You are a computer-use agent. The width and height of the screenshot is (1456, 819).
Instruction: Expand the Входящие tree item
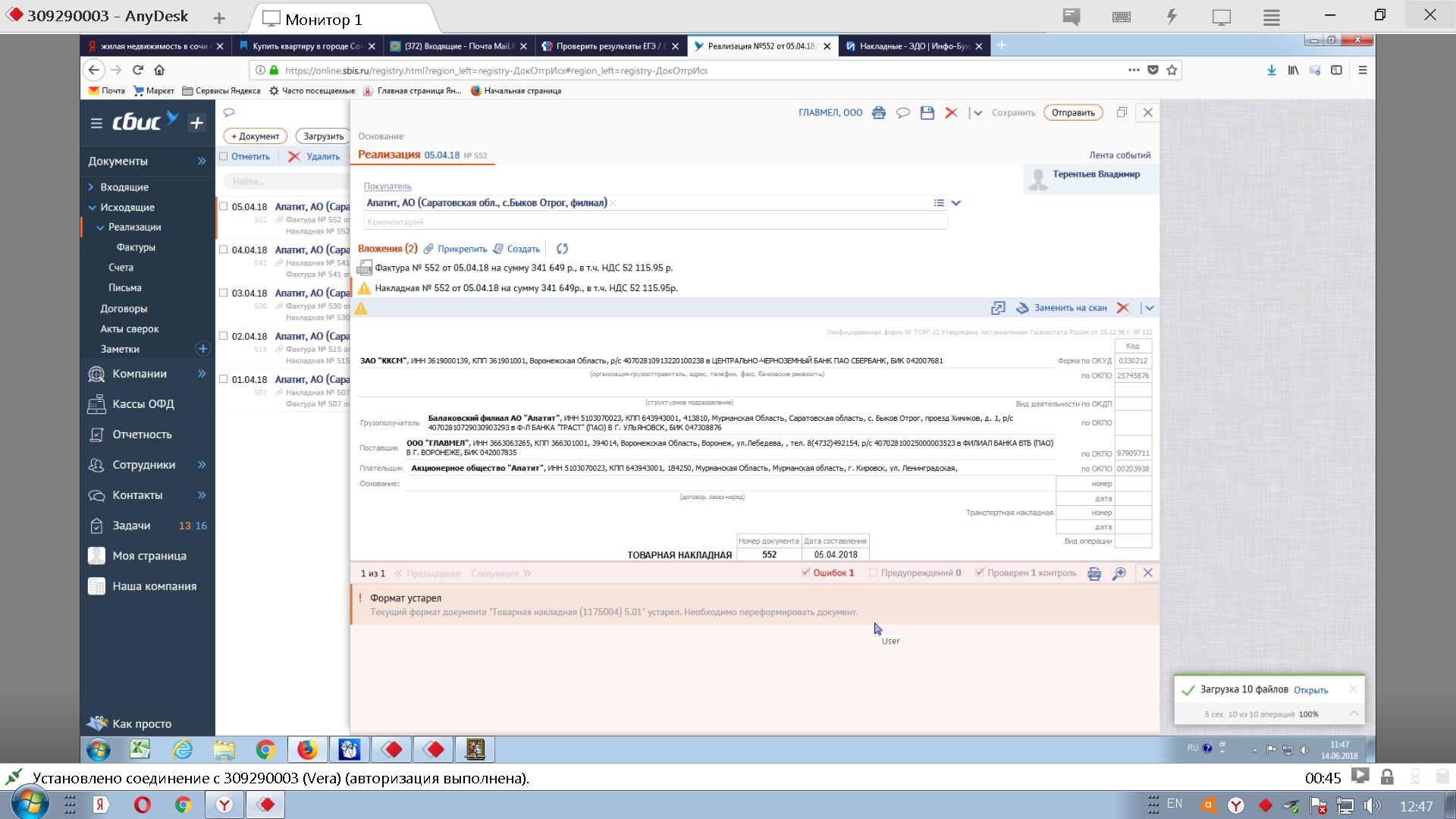pyautogui.click(x=91, y=187)
